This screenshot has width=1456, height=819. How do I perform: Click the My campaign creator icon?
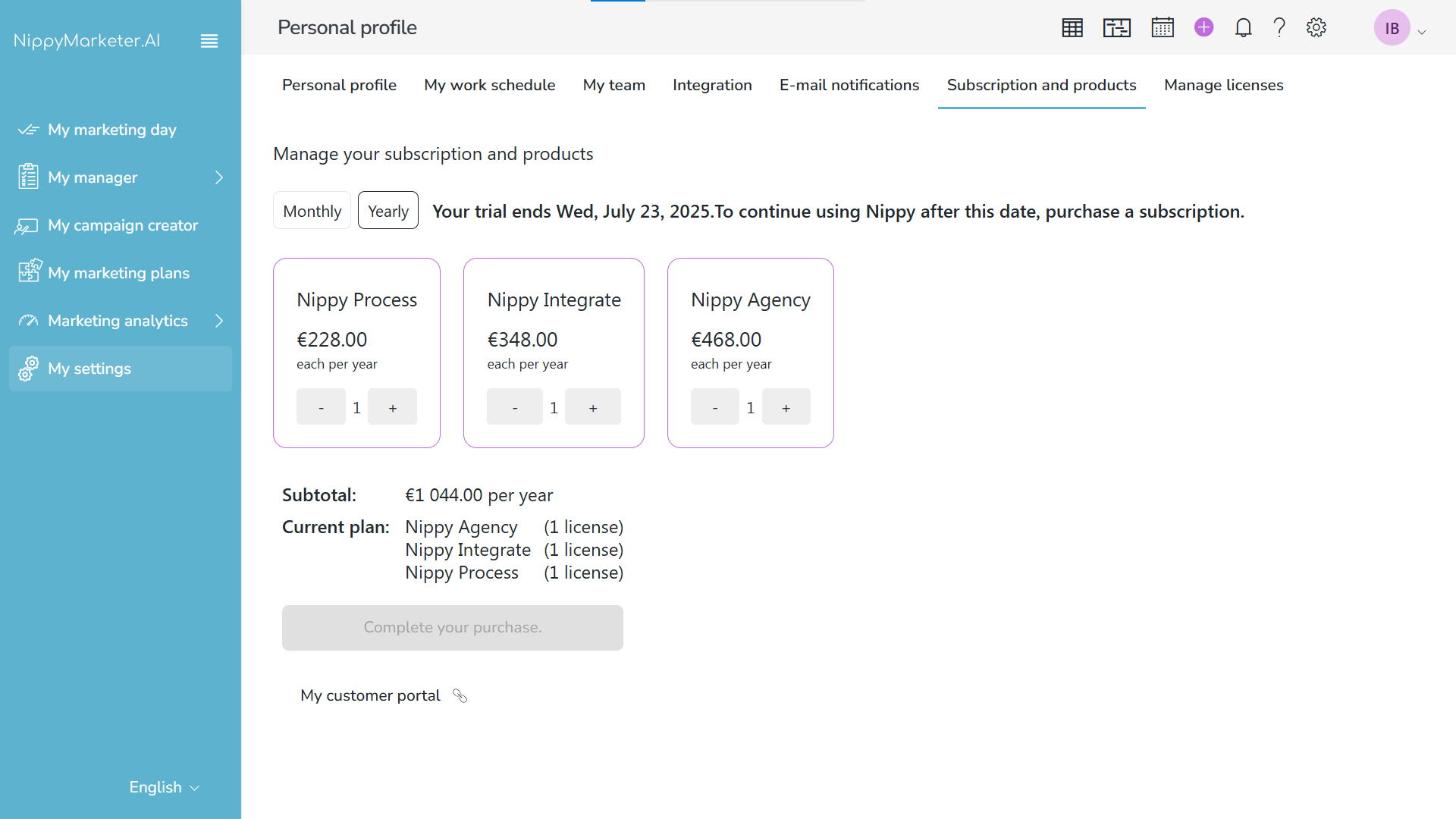pos(27,226)
